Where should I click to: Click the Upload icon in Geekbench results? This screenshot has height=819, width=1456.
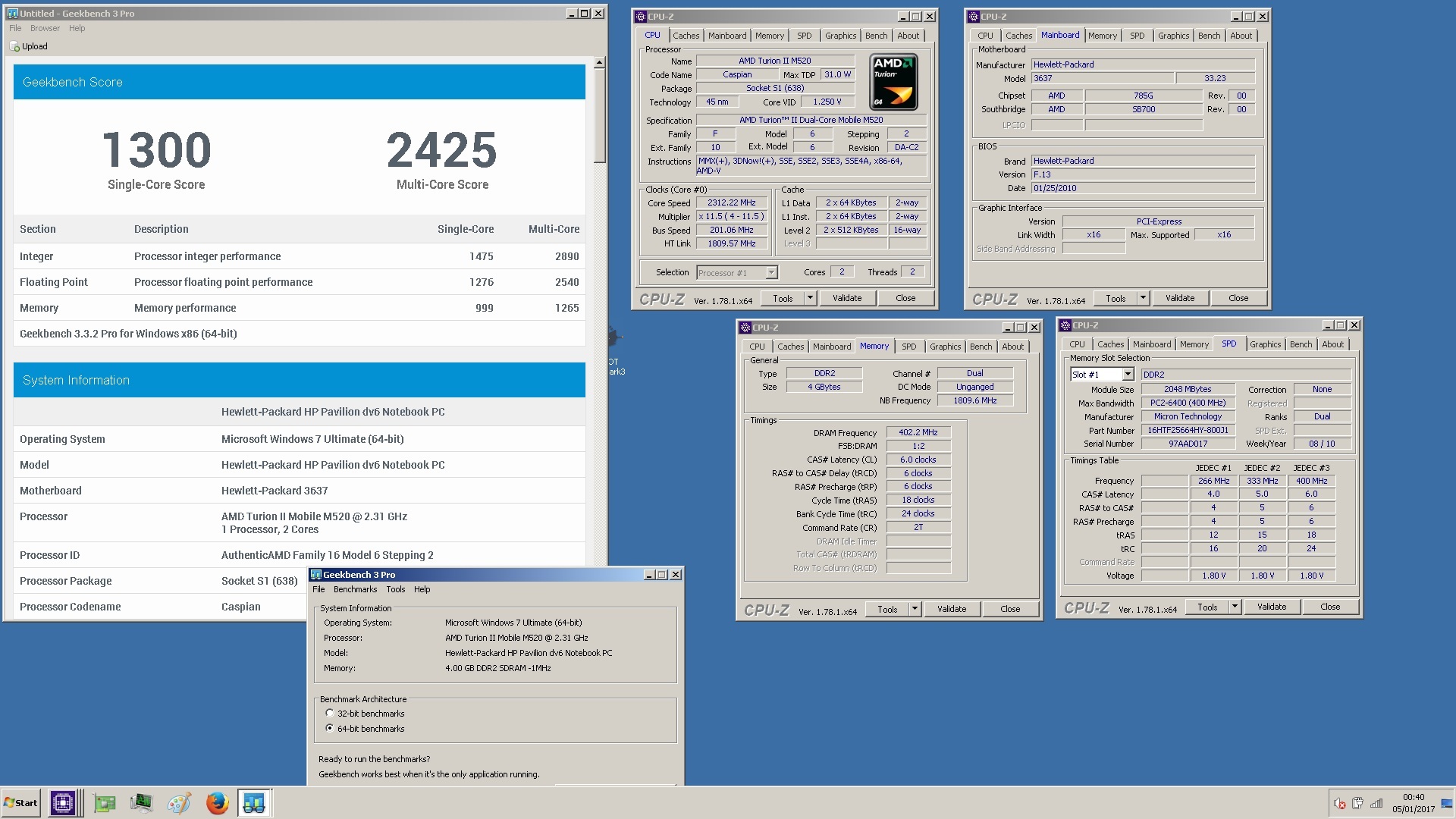[x=14, y=46]
